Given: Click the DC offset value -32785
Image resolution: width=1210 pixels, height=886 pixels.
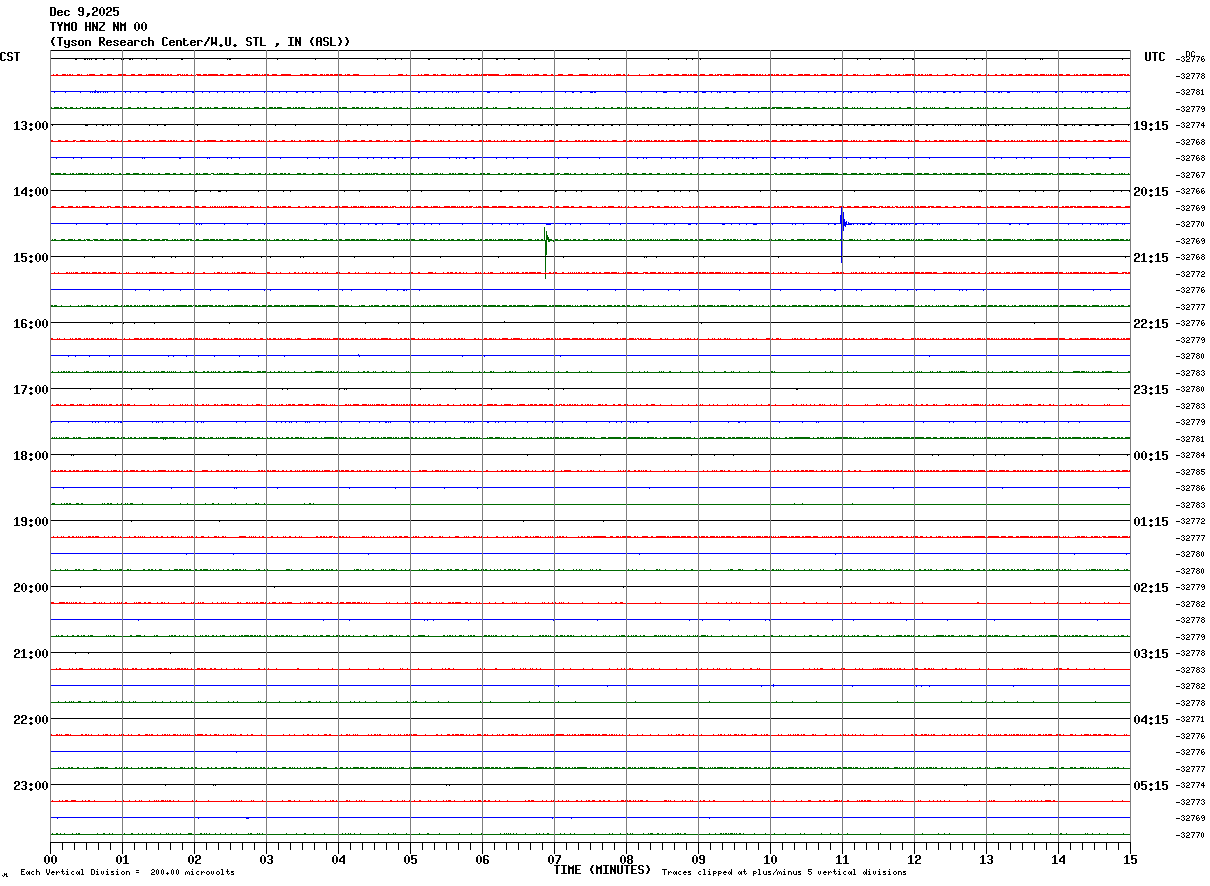Looking at the screenshot, I should click(x=1192, y=472).
